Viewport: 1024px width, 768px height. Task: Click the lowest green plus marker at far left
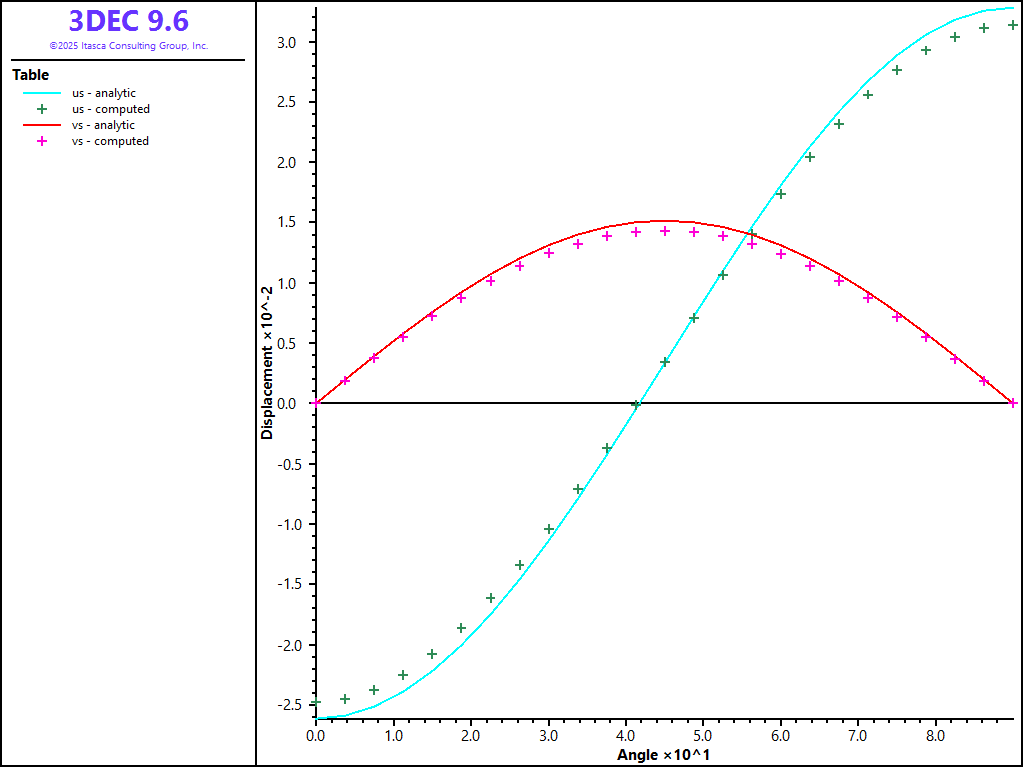(x=316, y=703)
